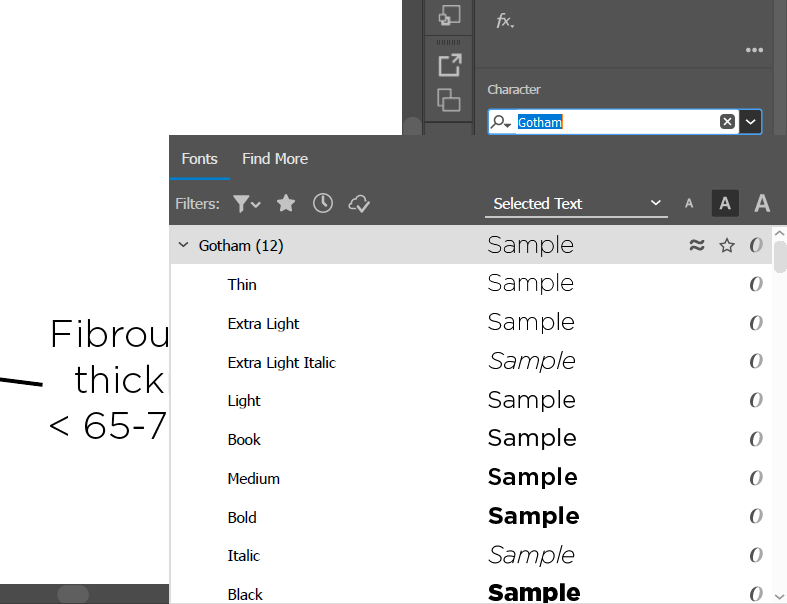The image size is (787, 604).
Task: Open the Artboards panel icon
Action: coord(449,99)
